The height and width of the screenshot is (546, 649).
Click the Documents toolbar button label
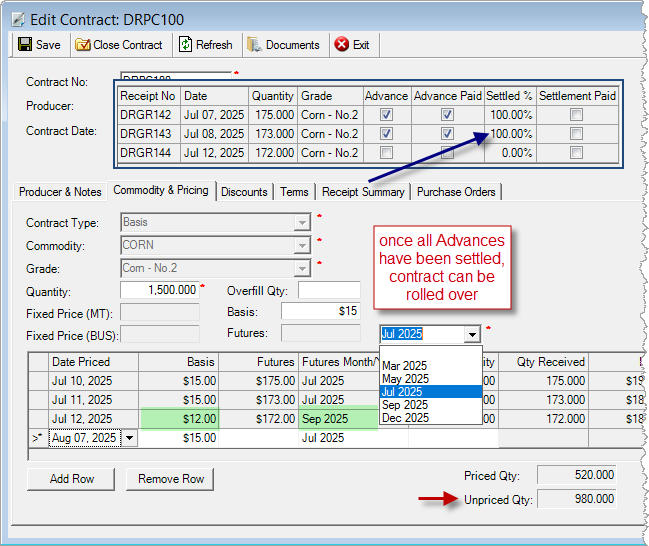(x=293, y=45)
